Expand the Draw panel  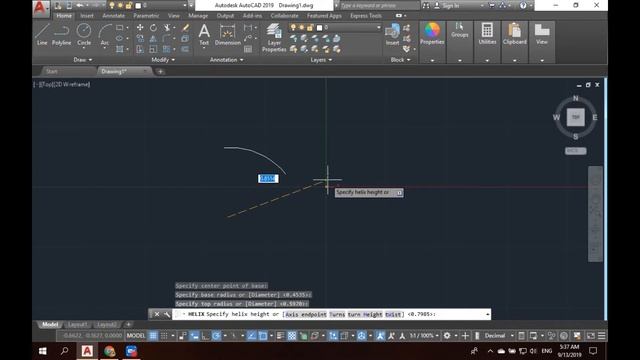[83, 60]
